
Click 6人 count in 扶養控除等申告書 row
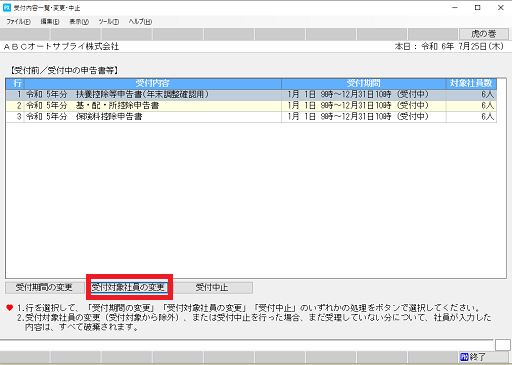pos(471,94)
